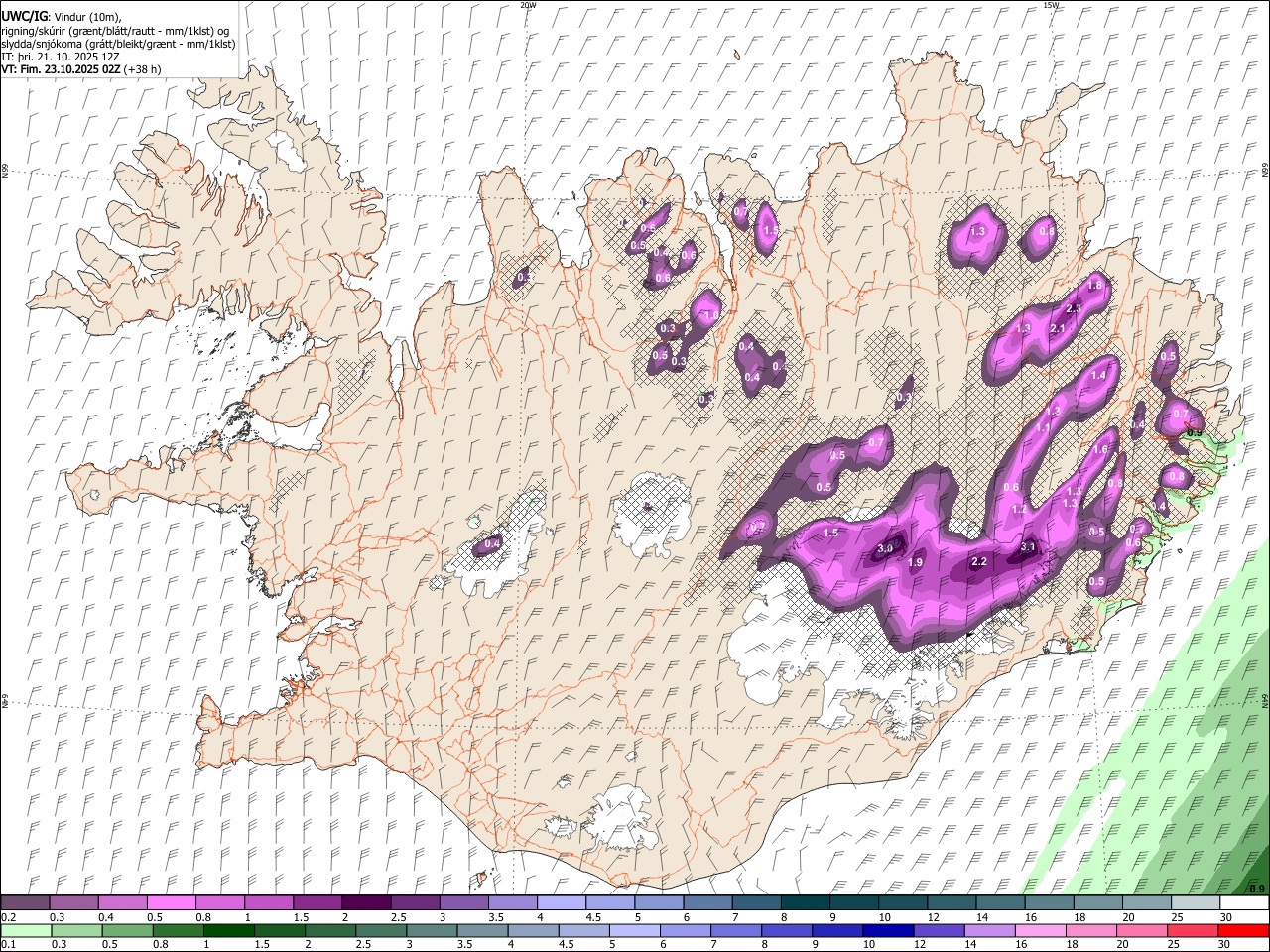Select the 2.2 precipitation value on map

[x=979, y=562]
